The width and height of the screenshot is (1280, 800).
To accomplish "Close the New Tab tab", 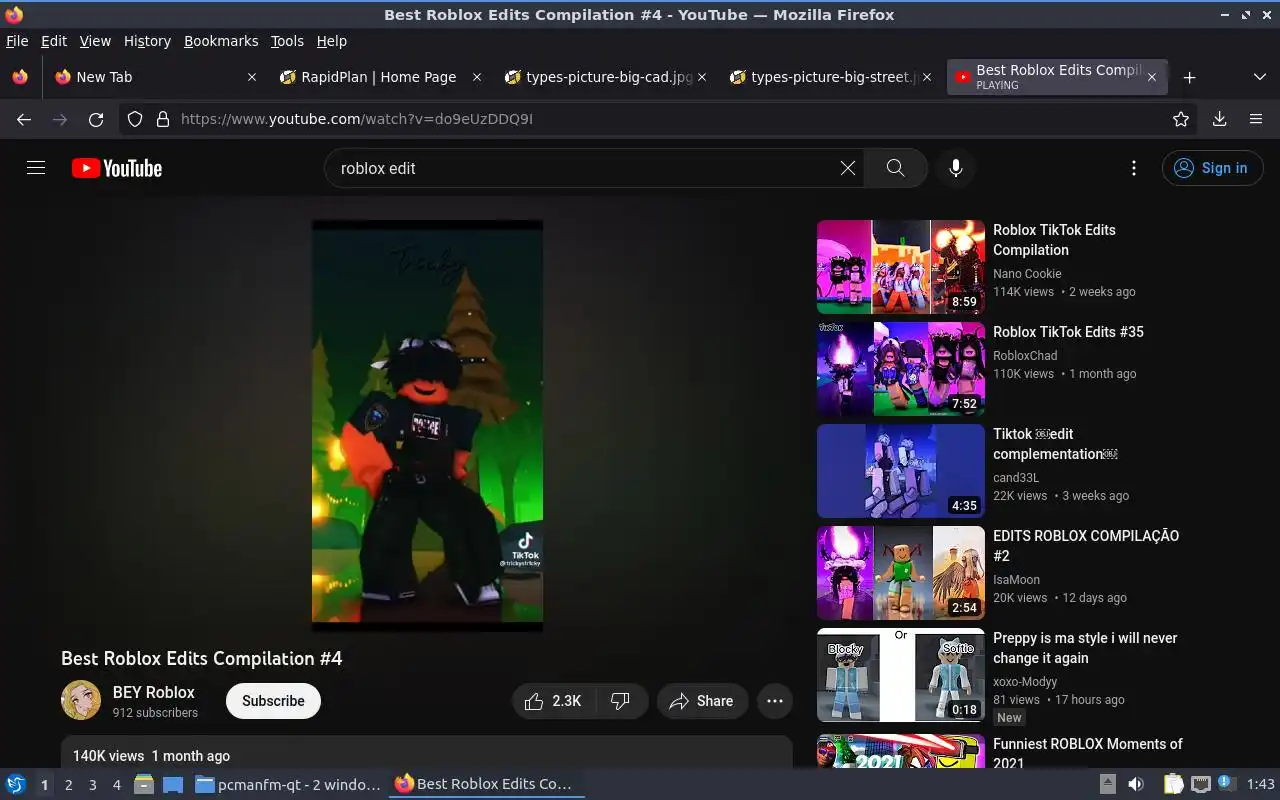I will pos(252,77).
